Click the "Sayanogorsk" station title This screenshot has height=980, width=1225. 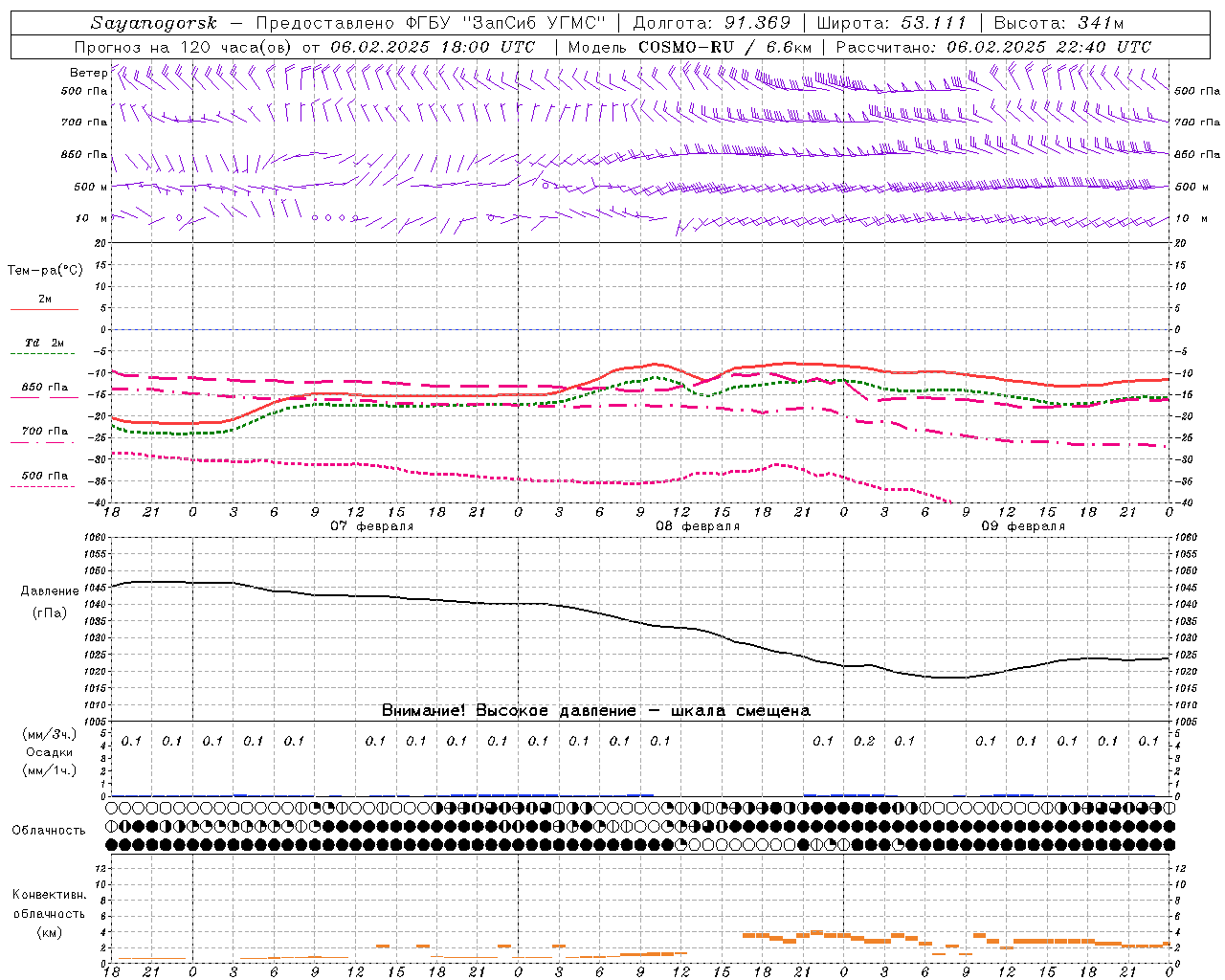tap(154, 23)
